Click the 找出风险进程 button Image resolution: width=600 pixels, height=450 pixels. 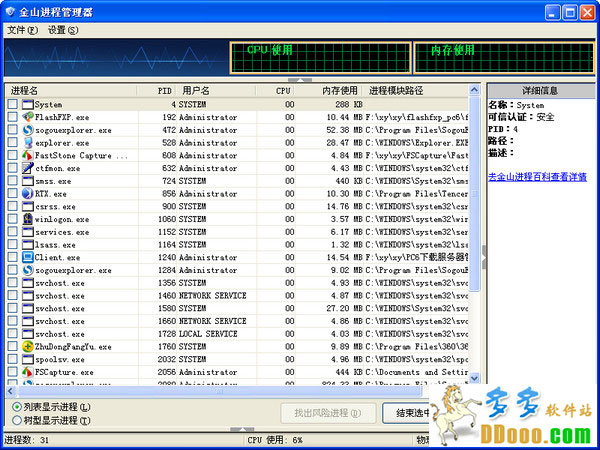[328, 413]
